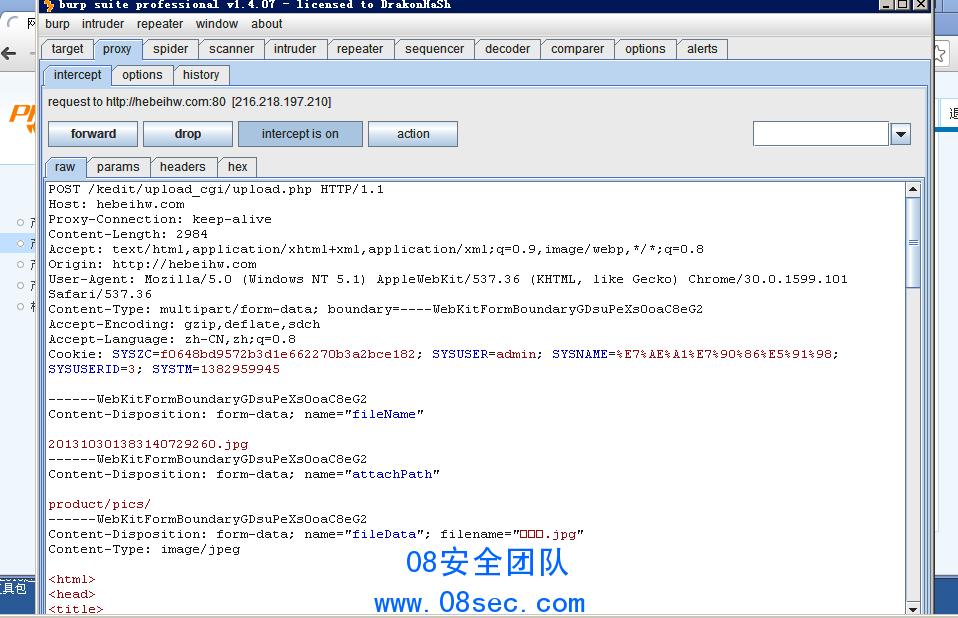Forward the intercepted request
The width and height of the screenshot is (958, 618).
[x=93, y=134]
